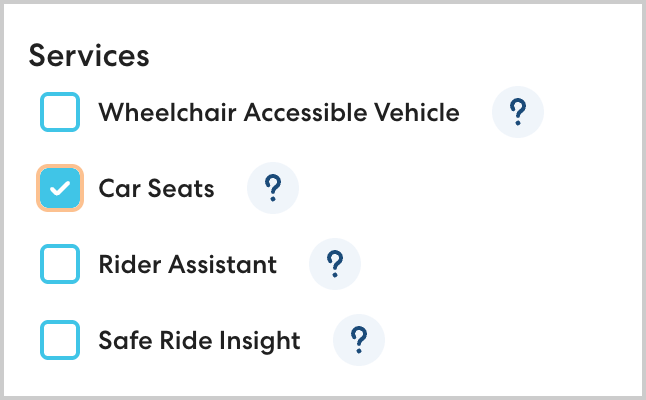Get info on the Car Seats service
This screenshot has height=400, width=646.
[x=272, y=188]
